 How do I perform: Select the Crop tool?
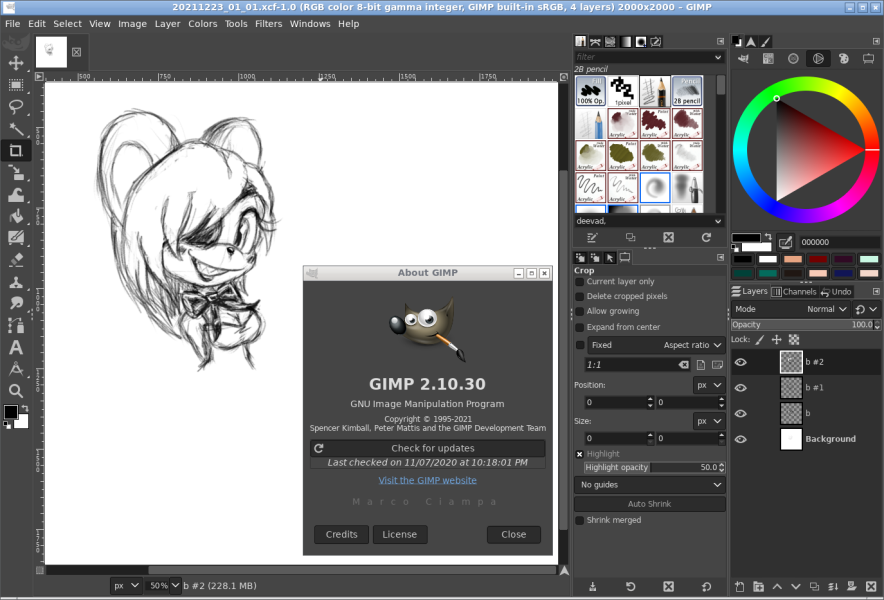pos(16,151)
